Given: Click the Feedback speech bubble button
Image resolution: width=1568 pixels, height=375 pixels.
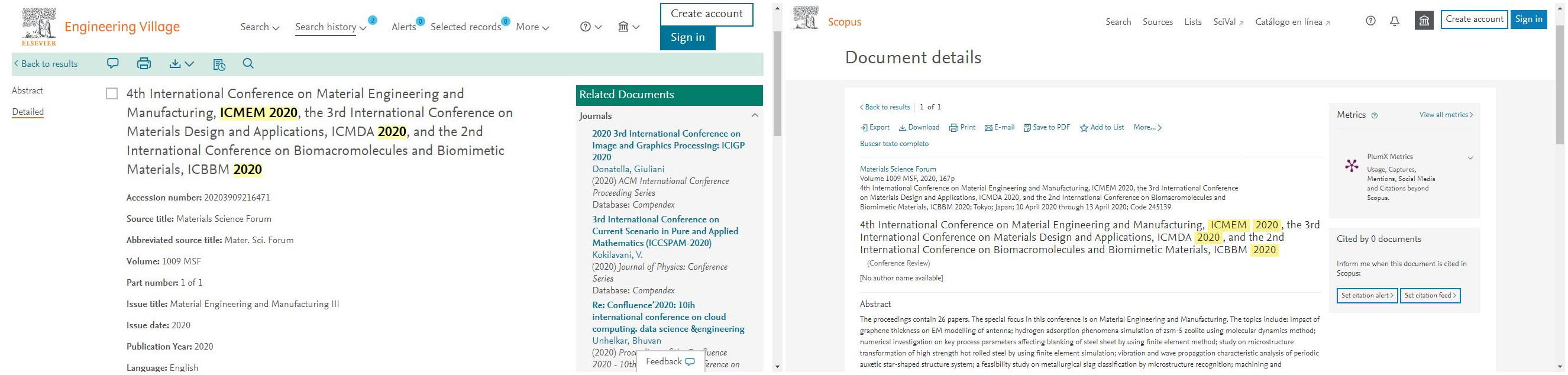Looking at the screenshot, I should [670, 361].
